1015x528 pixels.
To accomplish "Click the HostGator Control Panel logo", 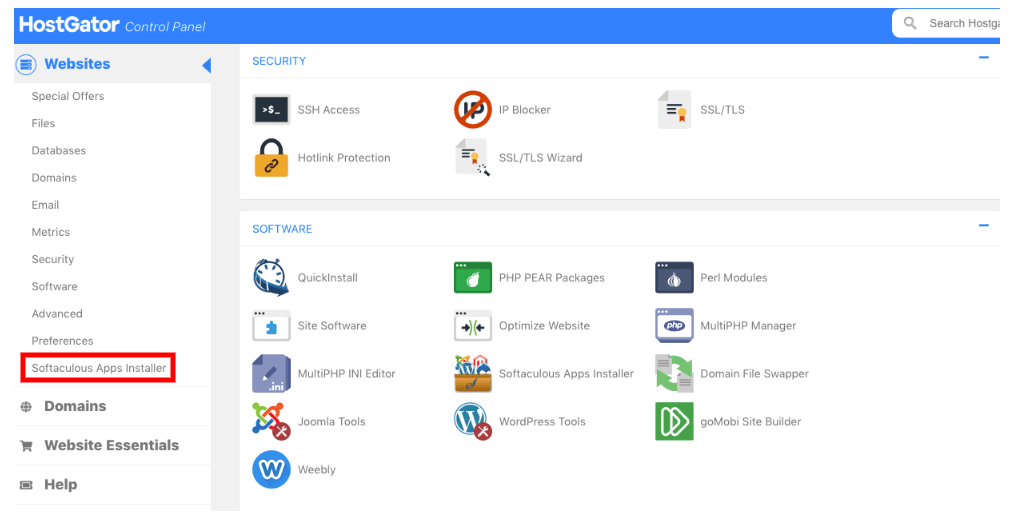I will (112, 25).
